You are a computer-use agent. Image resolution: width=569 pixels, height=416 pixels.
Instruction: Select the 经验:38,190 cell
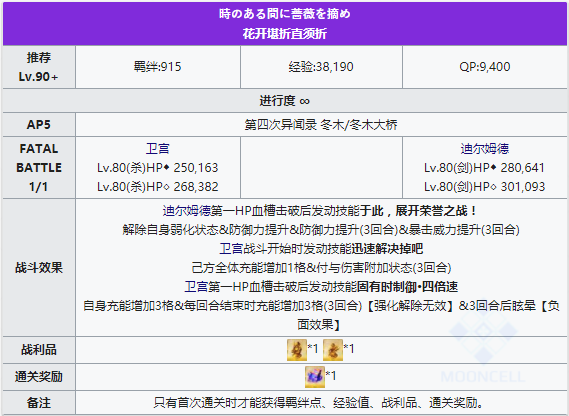coord(321,67)
